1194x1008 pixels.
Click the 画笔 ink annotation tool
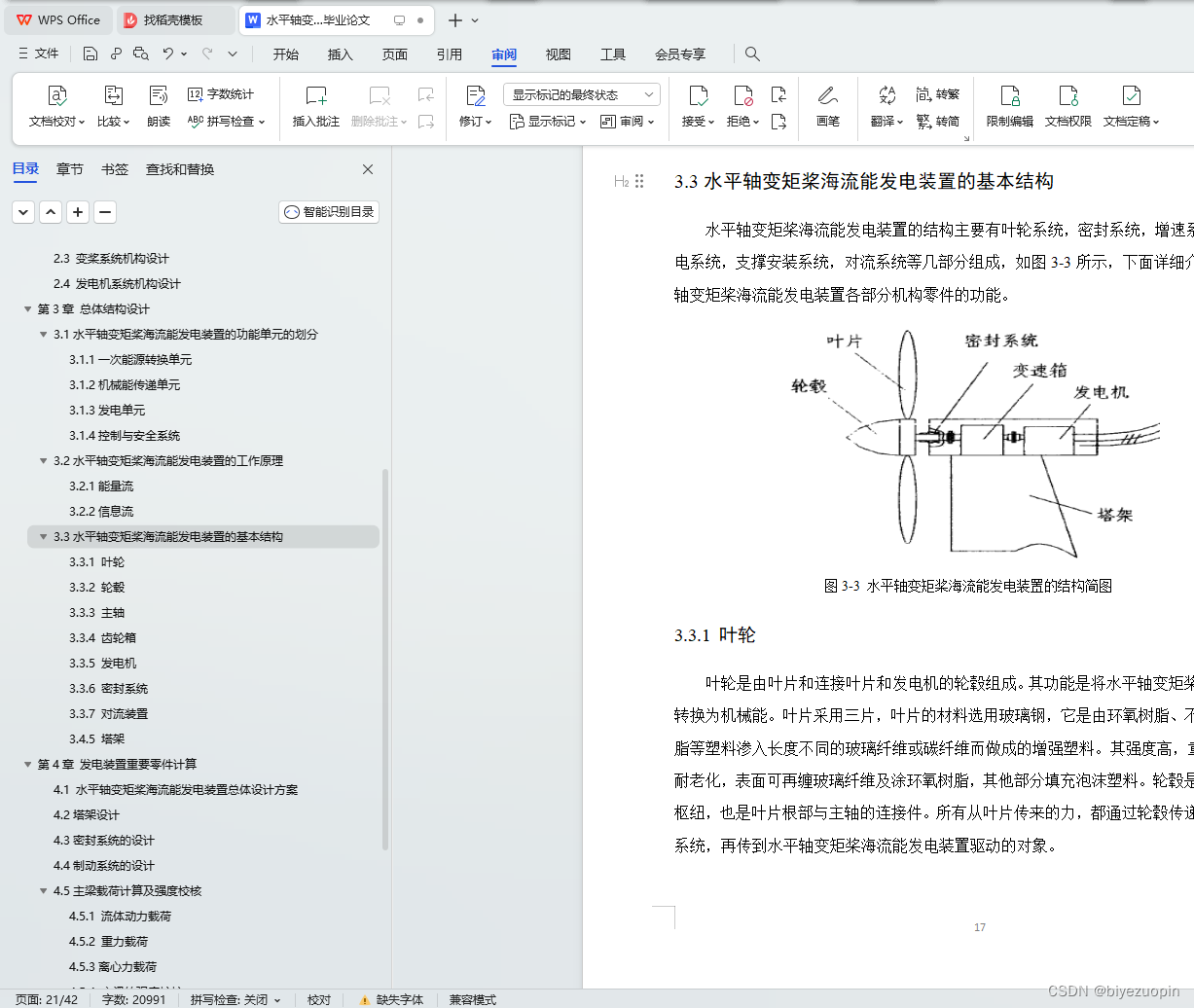pos(827,107)
